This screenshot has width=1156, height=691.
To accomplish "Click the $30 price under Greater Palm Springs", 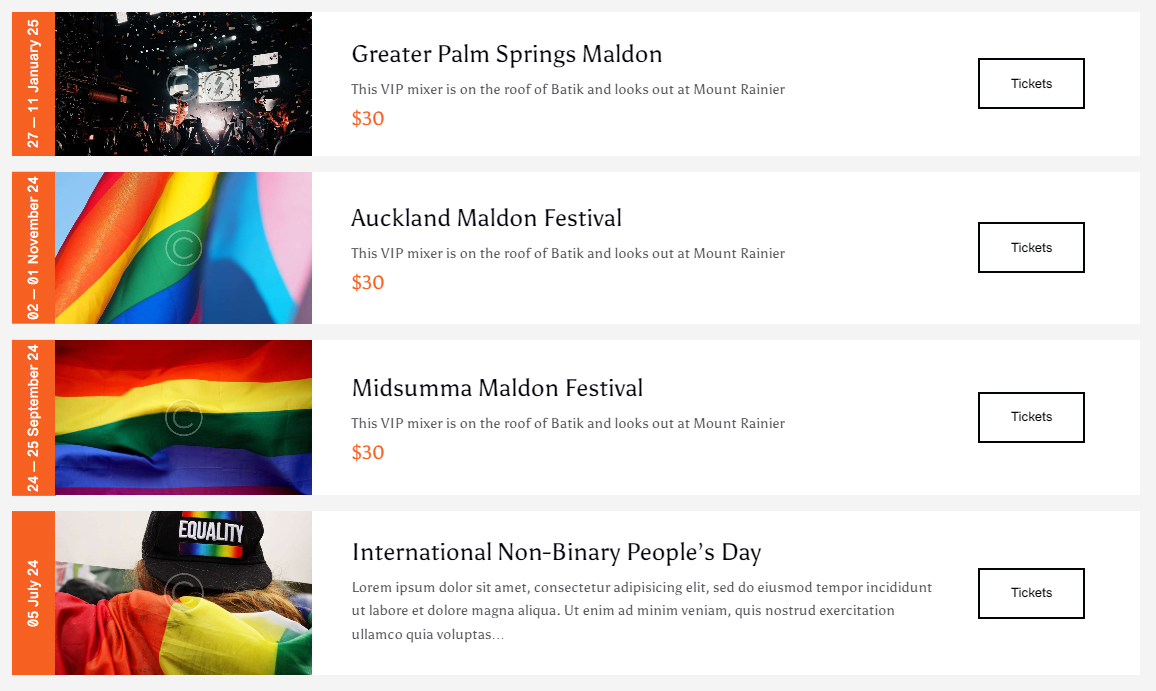I will [x=368, y=119].
